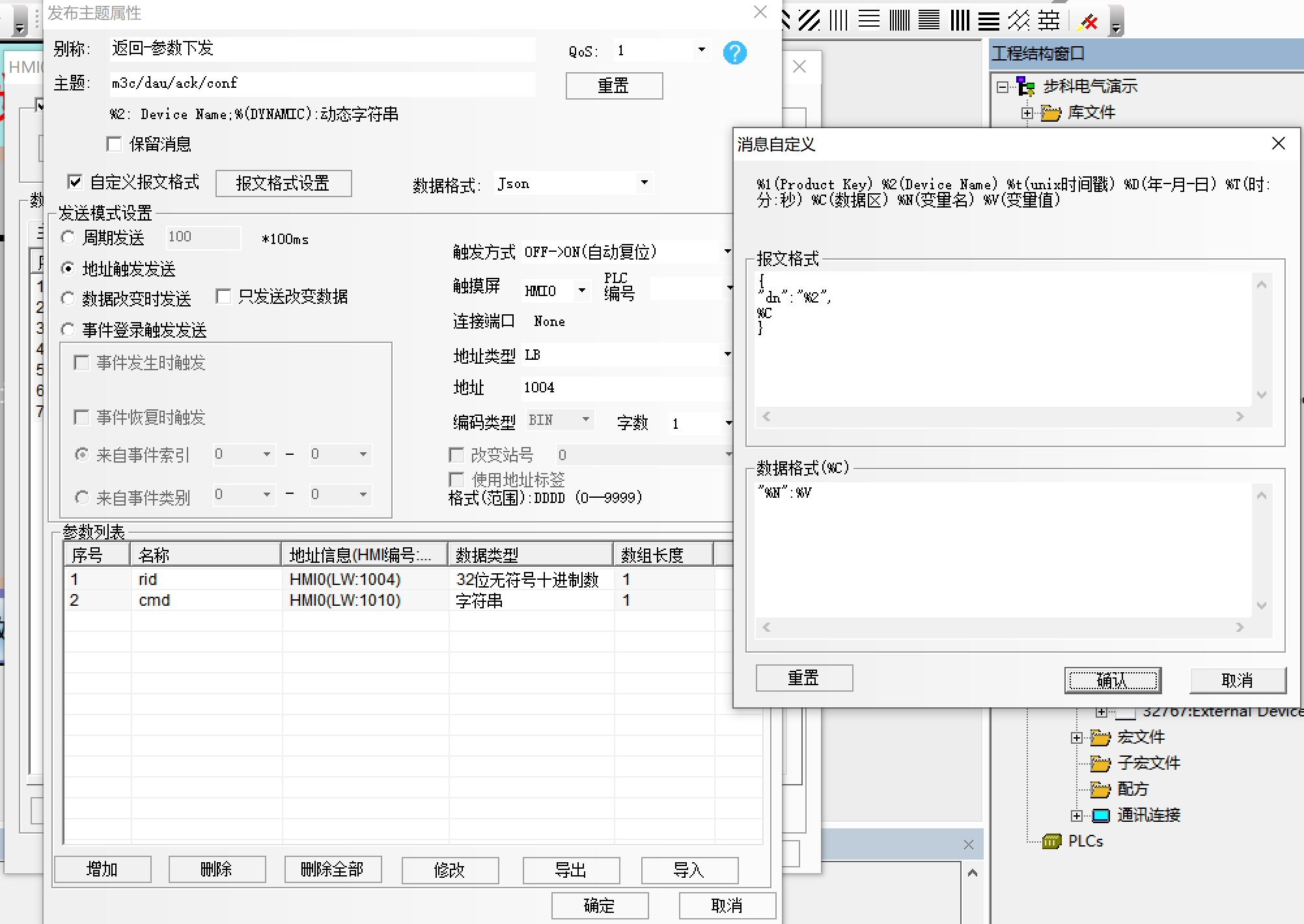Click the 数组长度 column header

pos(663,555)
